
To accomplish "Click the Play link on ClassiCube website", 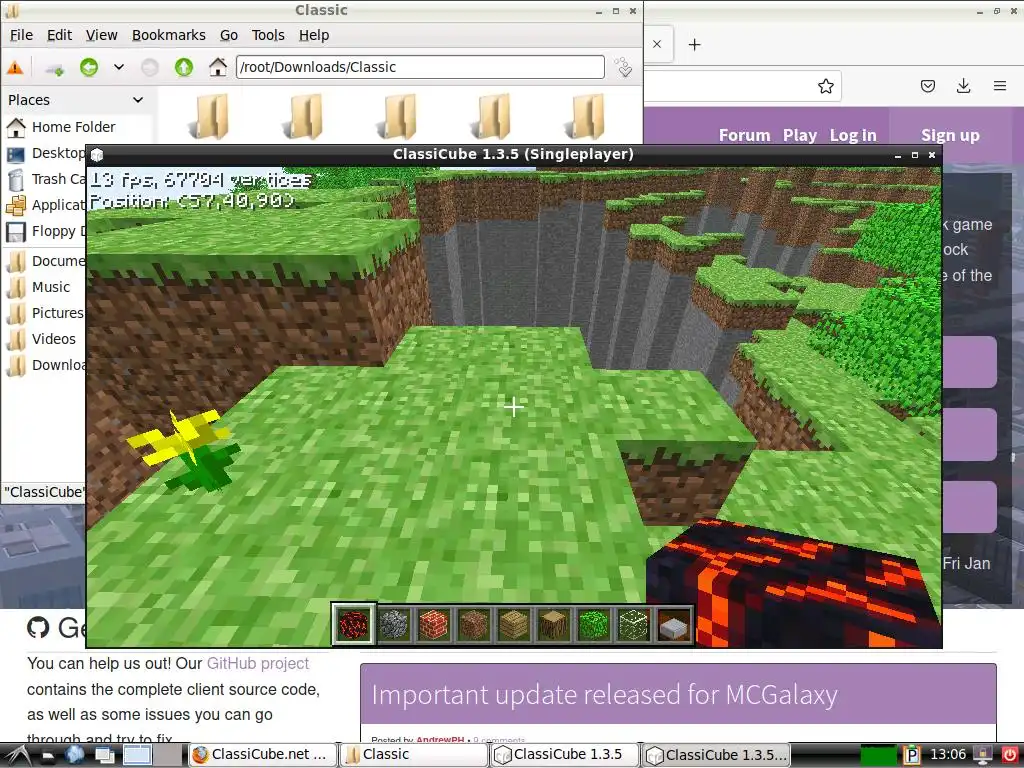I will [800, 135].
